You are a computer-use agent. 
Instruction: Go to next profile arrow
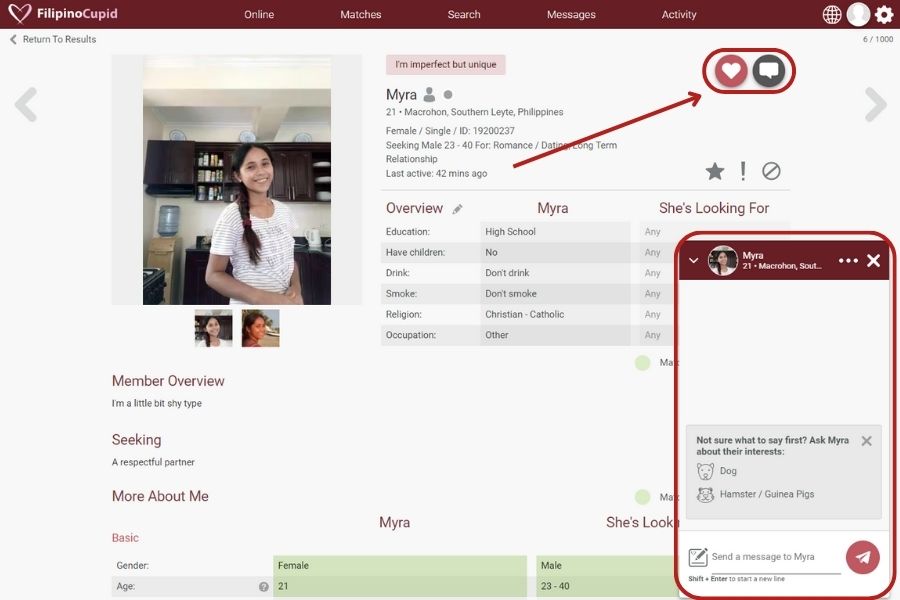[x=875, y=104]
